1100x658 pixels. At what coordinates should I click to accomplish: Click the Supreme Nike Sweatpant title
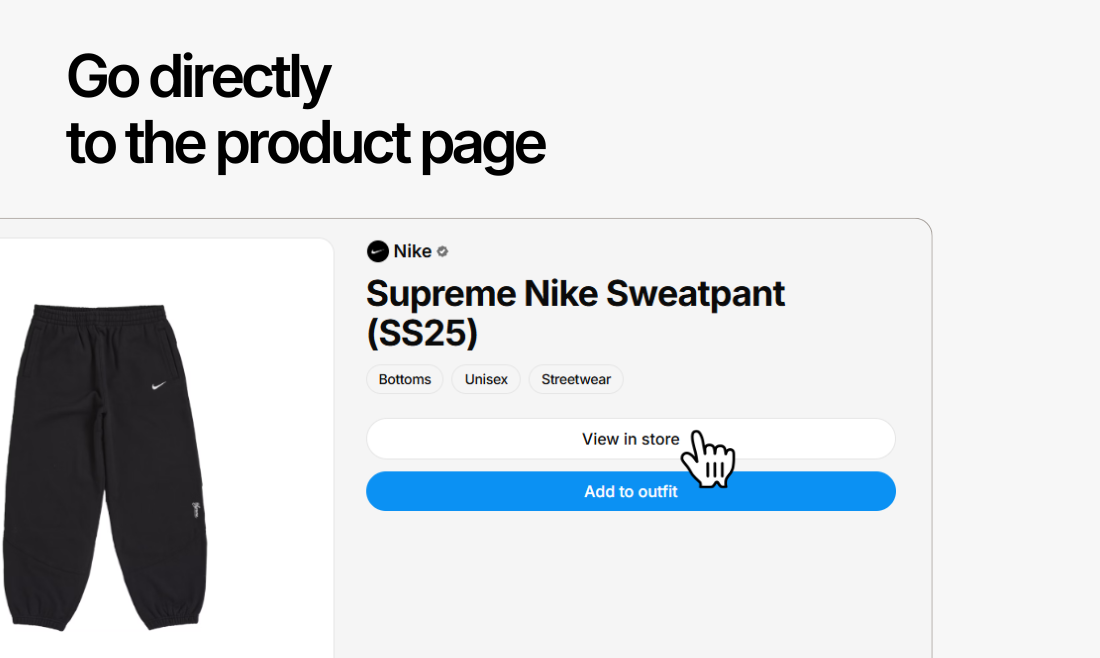(x=575, y=294)
